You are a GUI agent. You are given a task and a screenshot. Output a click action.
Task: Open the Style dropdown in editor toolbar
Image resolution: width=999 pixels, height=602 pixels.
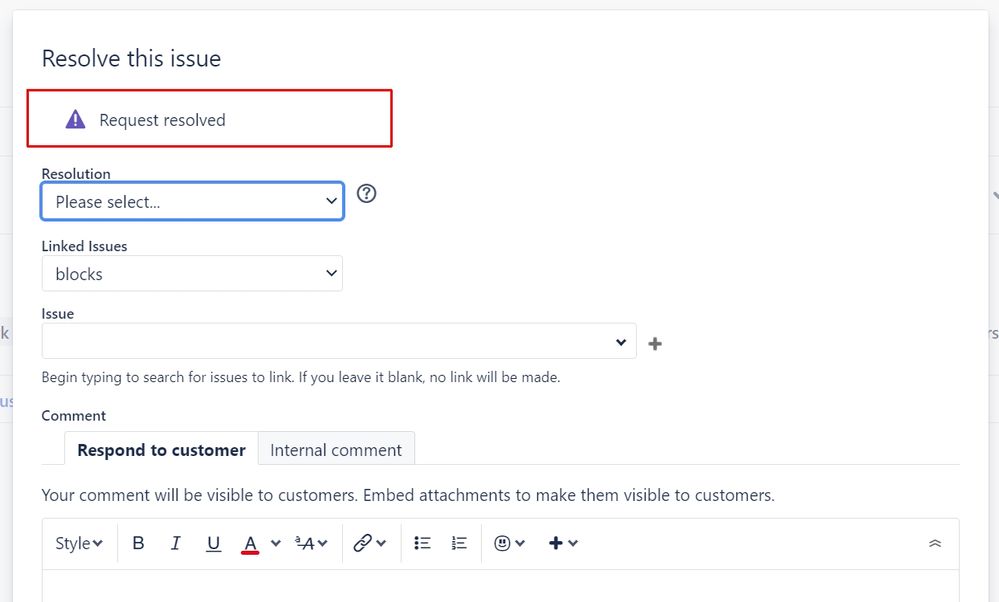coord(78,543)
